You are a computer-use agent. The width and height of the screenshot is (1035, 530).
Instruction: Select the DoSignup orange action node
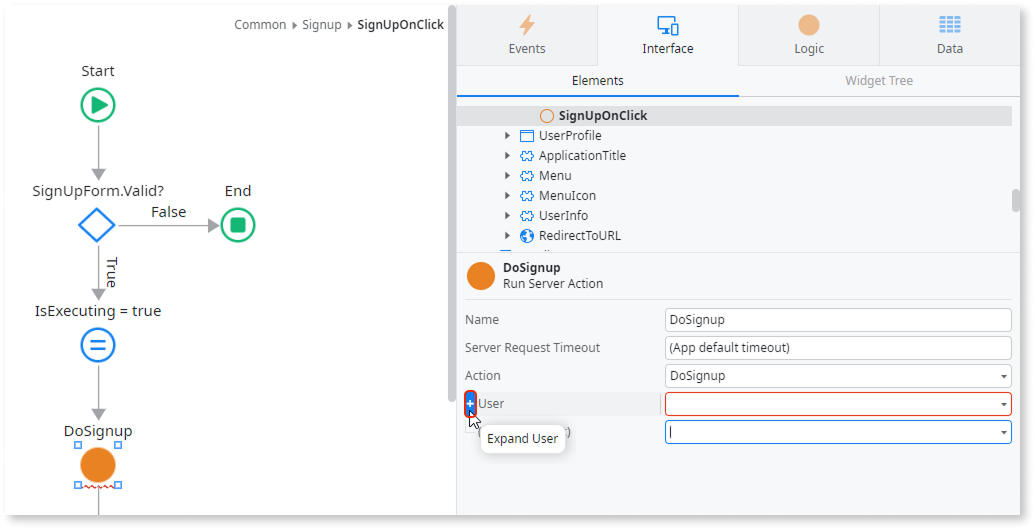click(x=98, y=465)
